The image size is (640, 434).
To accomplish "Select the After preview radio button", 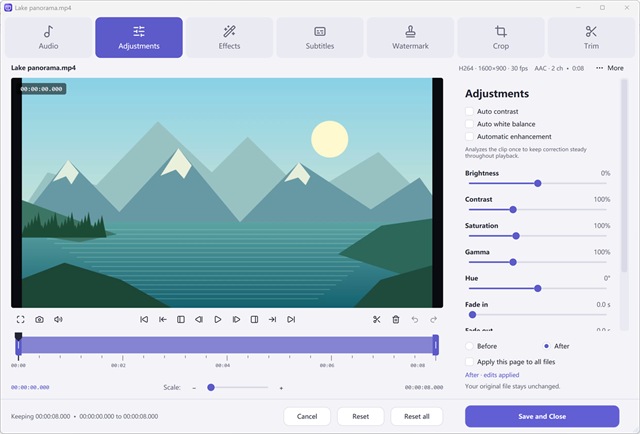I will 547,346.
